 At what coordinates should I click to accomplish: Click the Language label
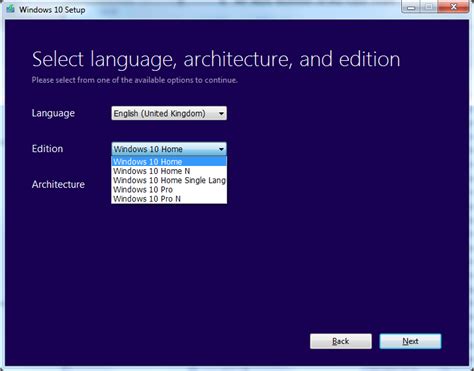point(53,113)
